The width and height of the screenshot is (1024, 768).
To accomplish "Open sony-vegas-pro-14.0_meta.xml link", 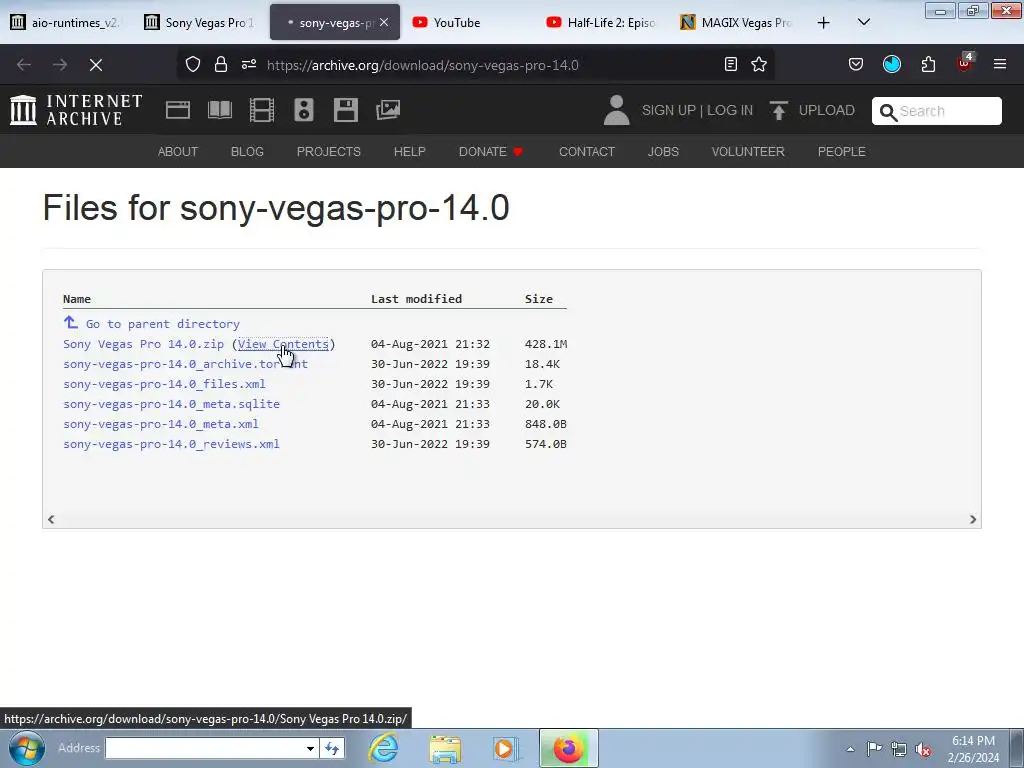I will 161,424.
